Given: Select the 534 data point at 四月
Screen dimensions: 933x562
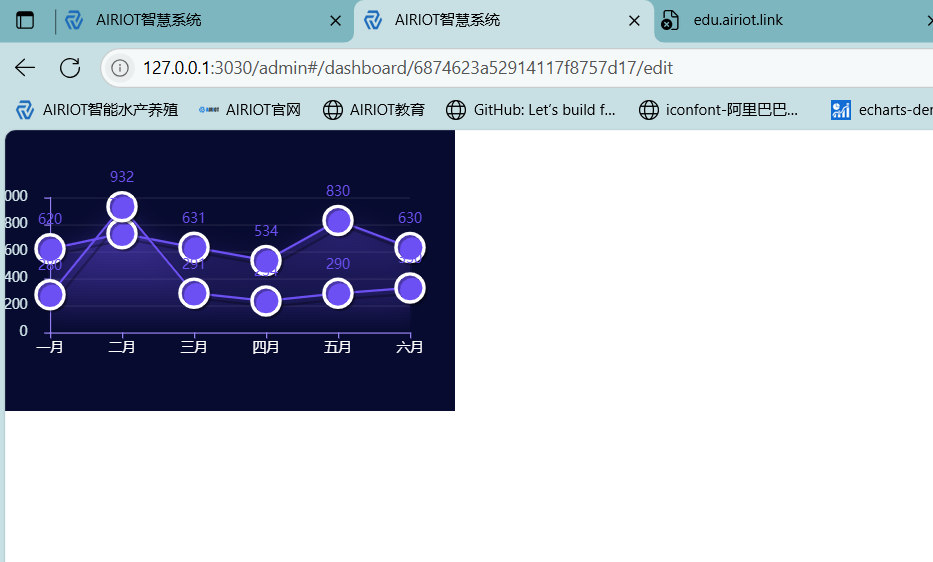Looking at the screenshot, I should click(266, 260).
